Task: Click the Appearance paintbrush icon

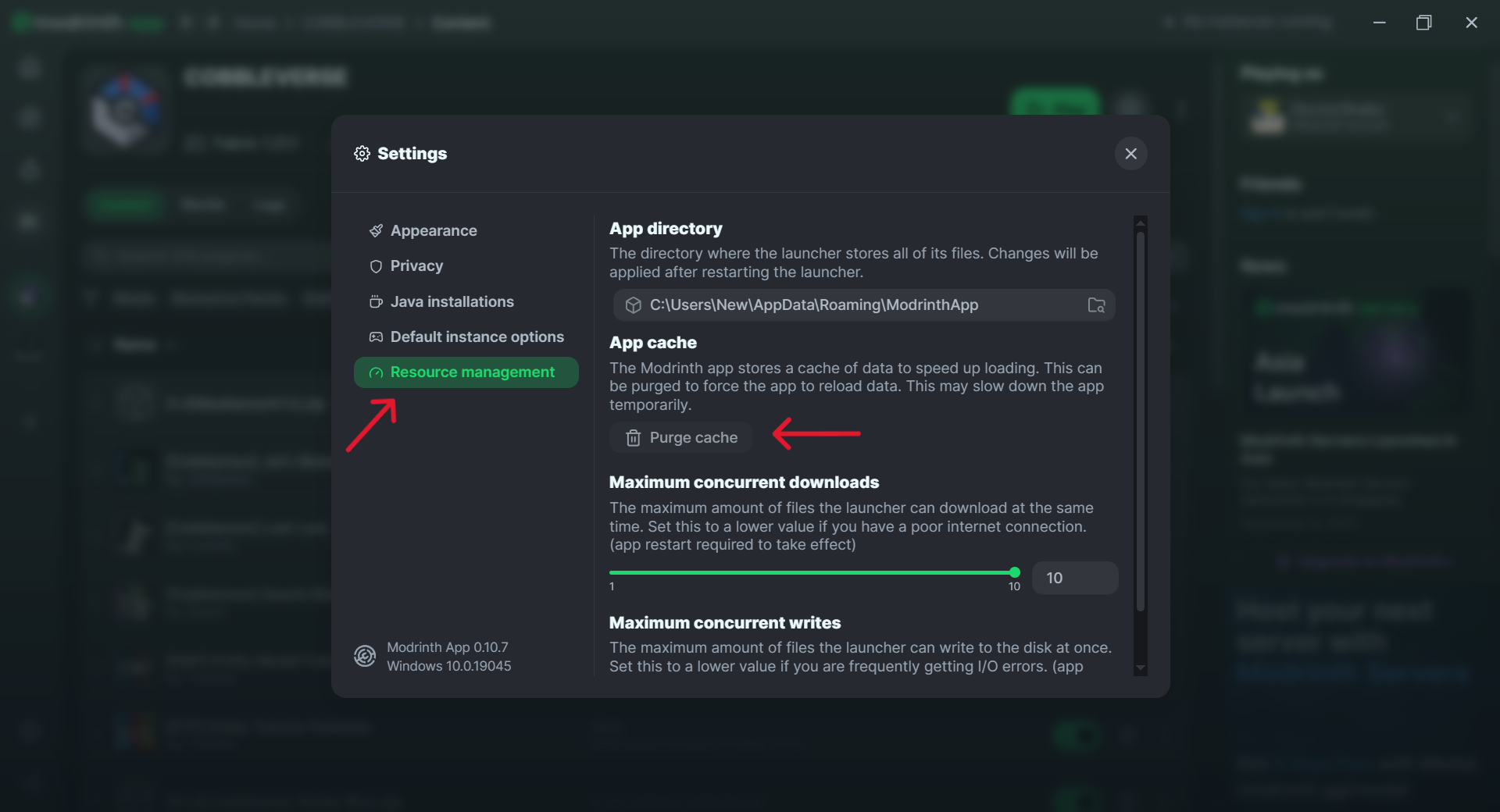Action: point(376,231)
